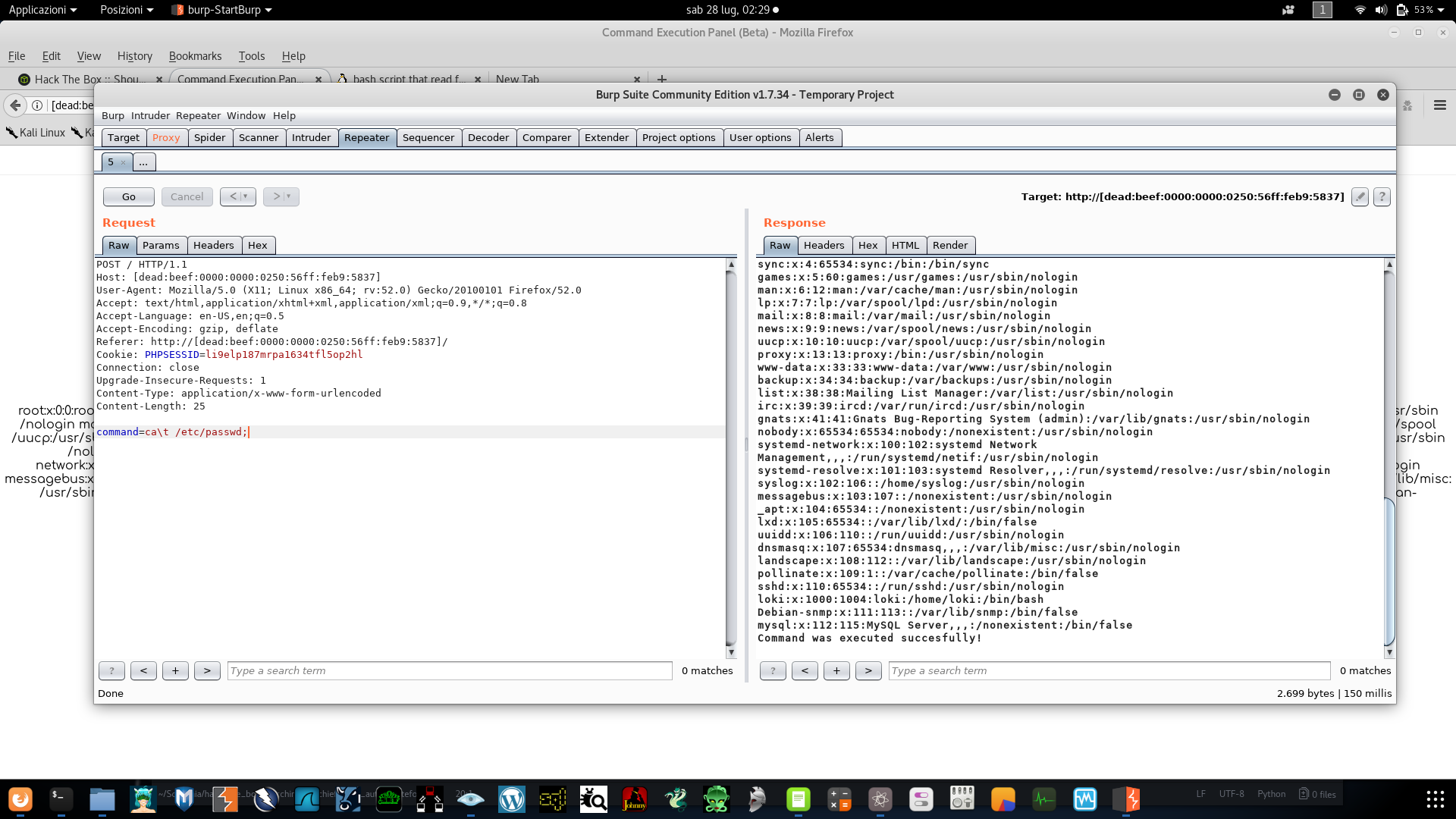Open the Terminal icon in the dock
The width and height of the screenshot is (1456, 819).
(x=61, y=799)
